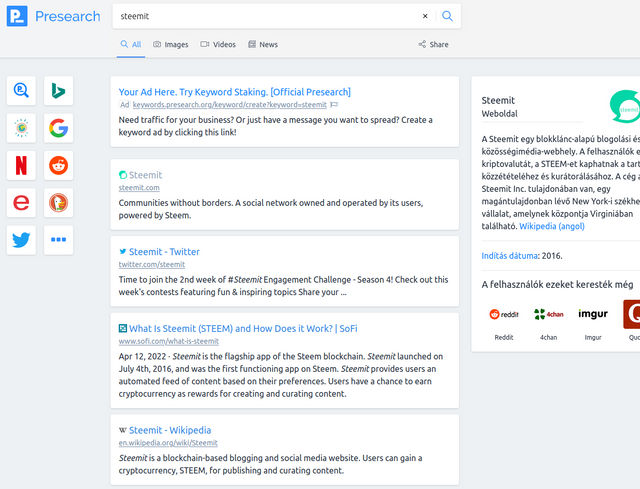Viewport: 640px width, 489px height.
Task: Open the Steemit - Wikipedia result
Action: coord(170,430)
